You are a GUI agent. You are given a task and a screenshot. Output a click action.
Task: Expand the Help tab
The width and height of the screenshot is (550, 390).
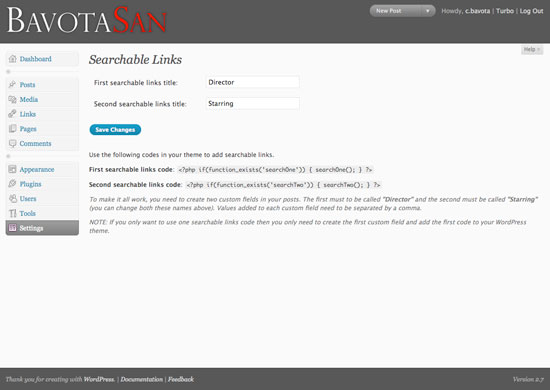coord(532,49)
